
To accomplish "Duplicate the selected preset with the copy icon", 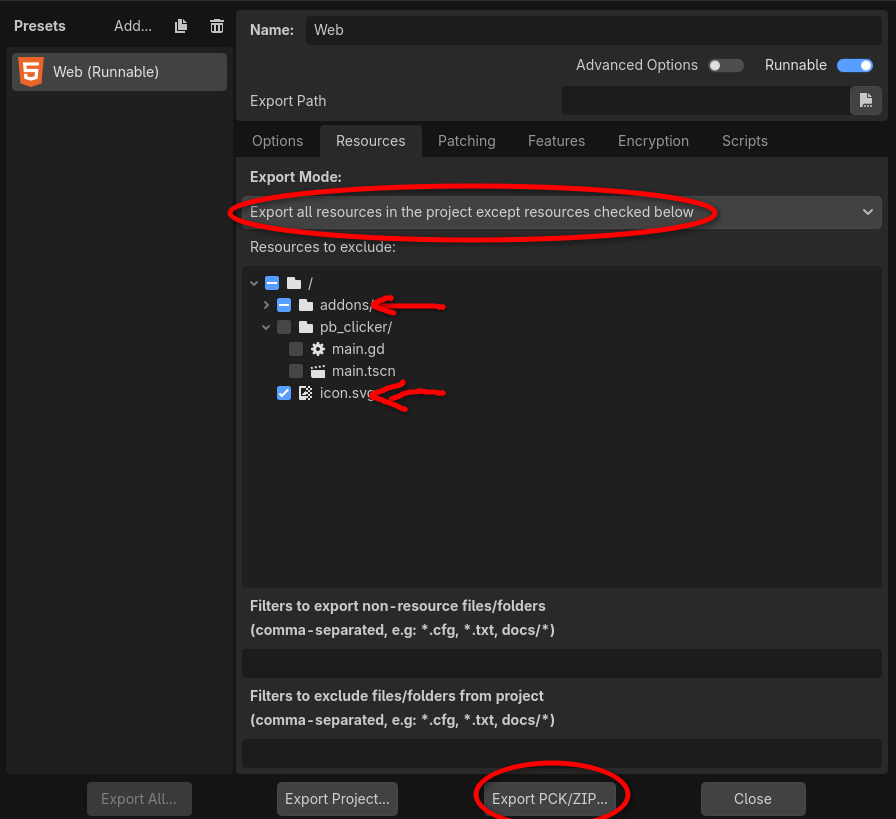I will (x=181, y=26).
